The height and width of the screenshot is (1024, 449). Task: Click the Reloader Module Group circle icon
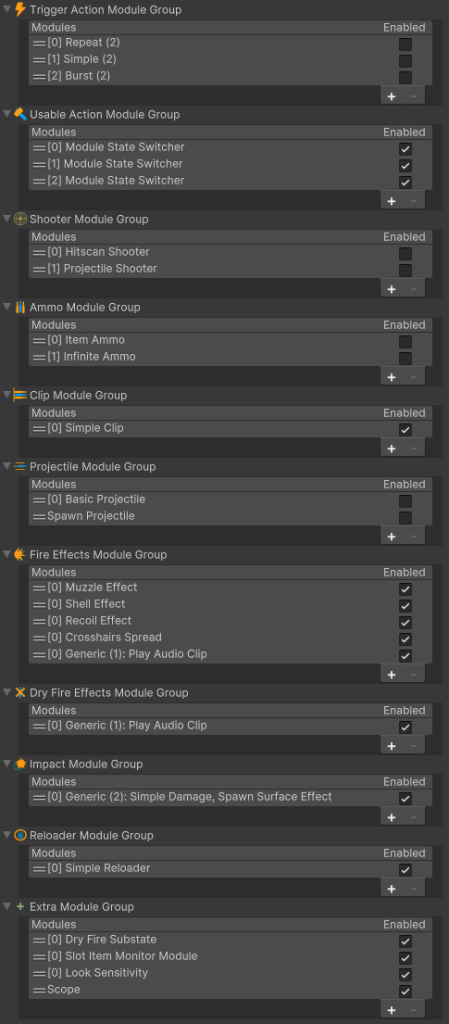coord(20,835)
